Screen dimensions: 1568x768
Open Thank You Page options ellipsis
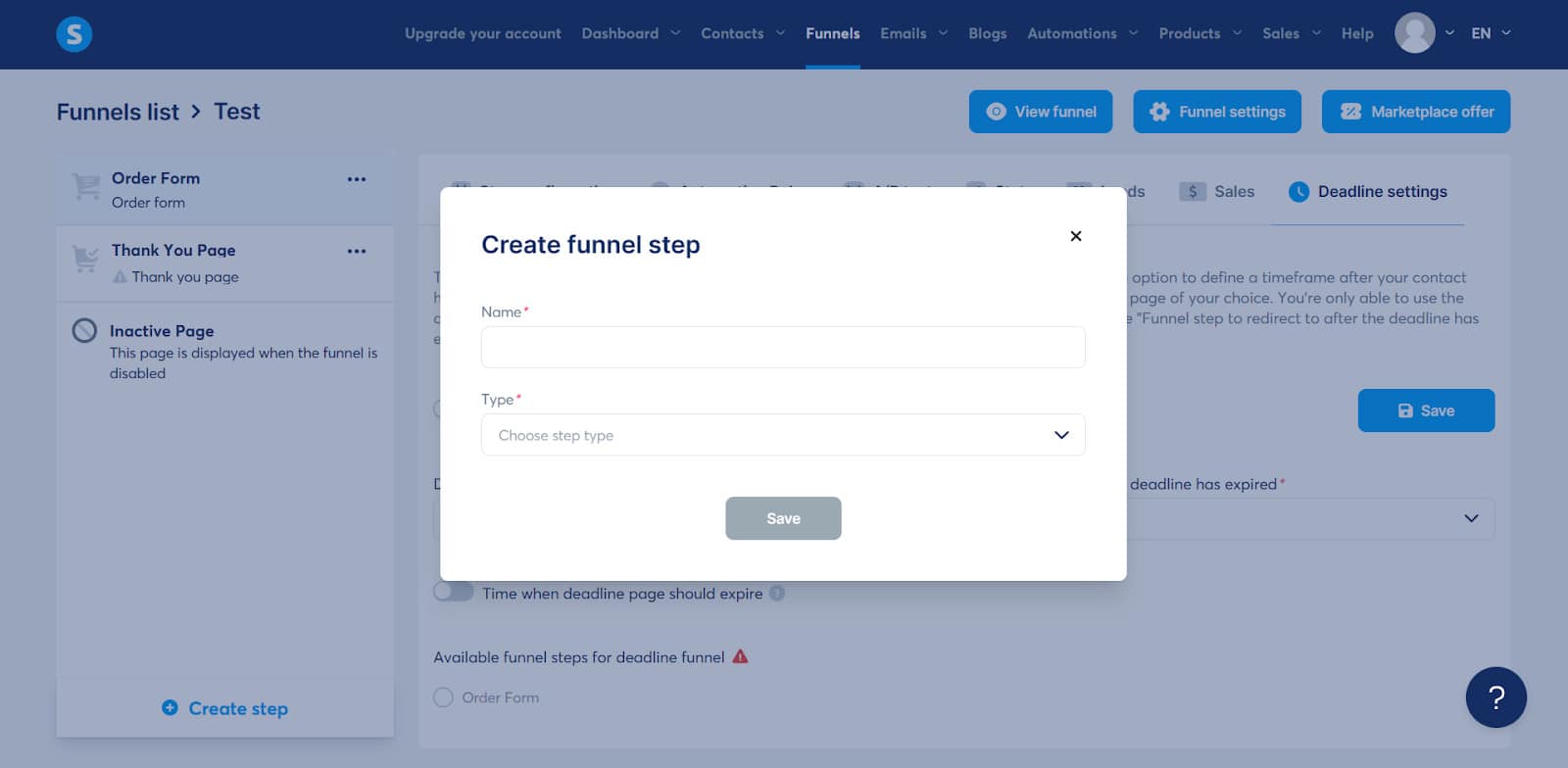[357, 252]
